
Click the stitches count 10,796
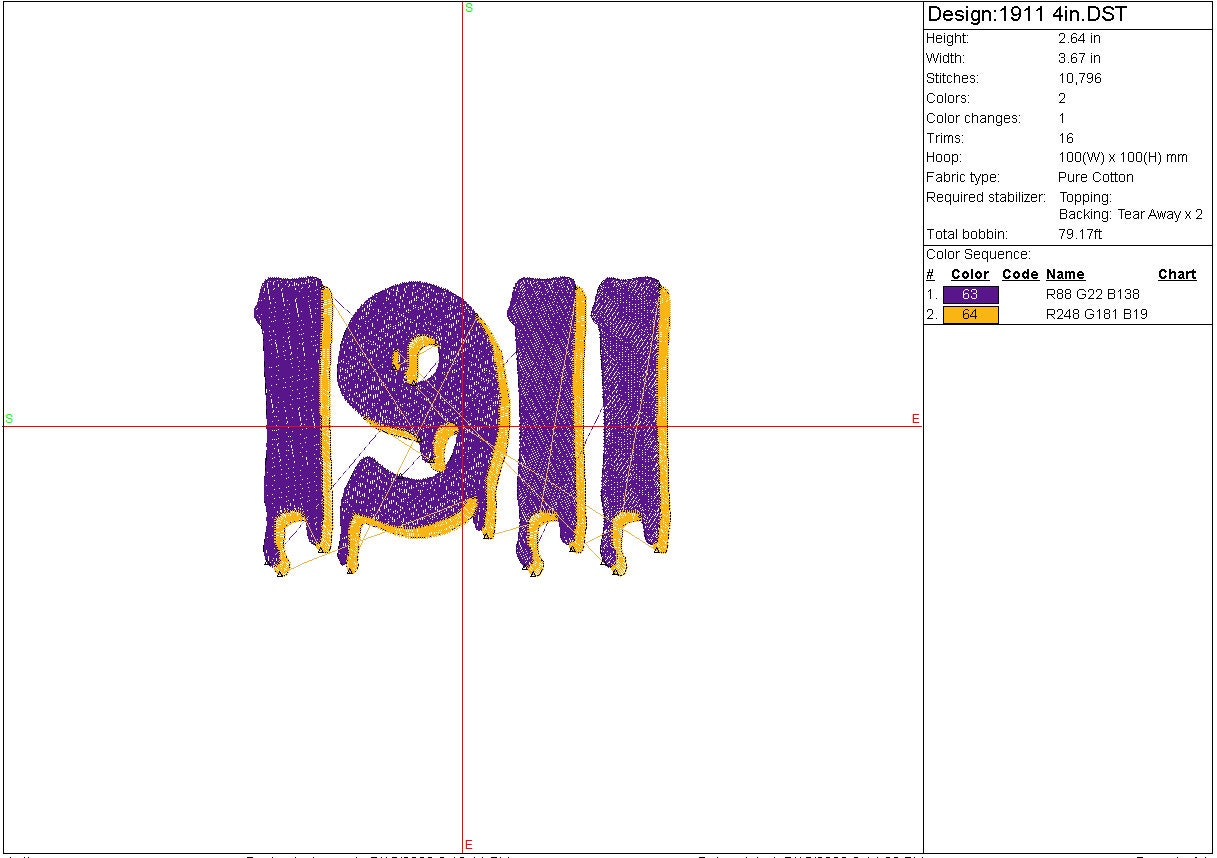pos(1080,78)
